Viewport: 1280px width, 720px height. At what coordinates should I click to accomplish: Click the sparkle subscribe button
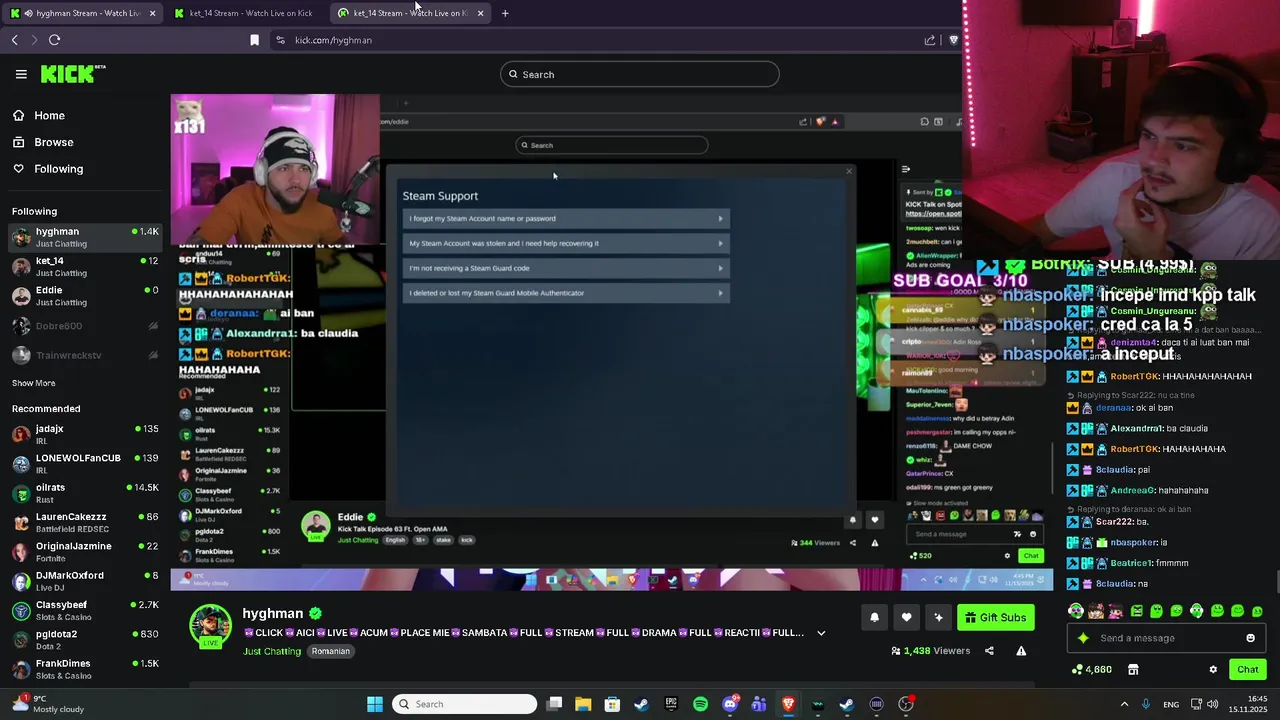coord(938,617)
